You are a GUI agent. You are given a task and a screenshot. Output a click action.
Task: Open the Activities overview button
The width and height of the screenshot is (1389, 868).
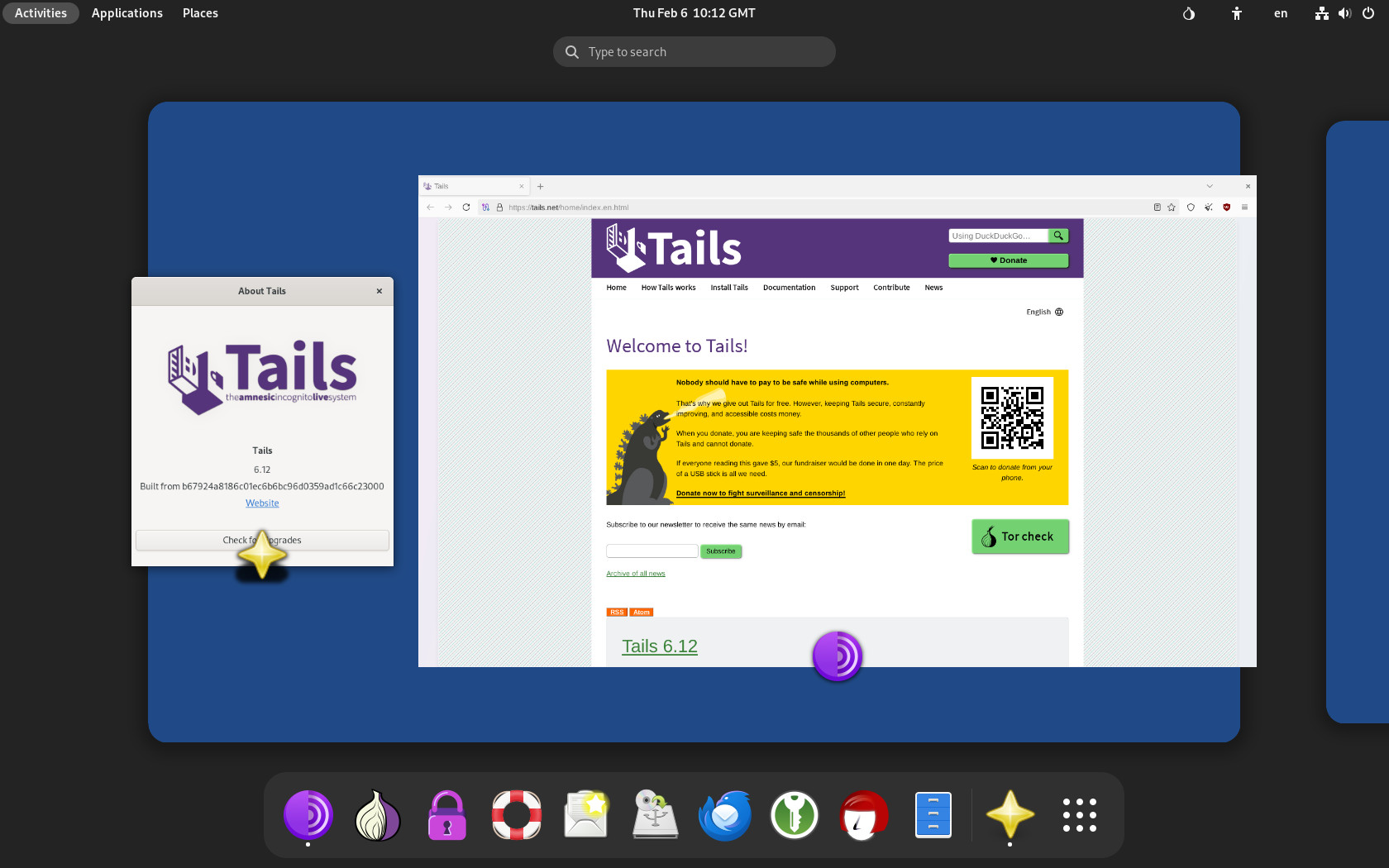point(41,13)
